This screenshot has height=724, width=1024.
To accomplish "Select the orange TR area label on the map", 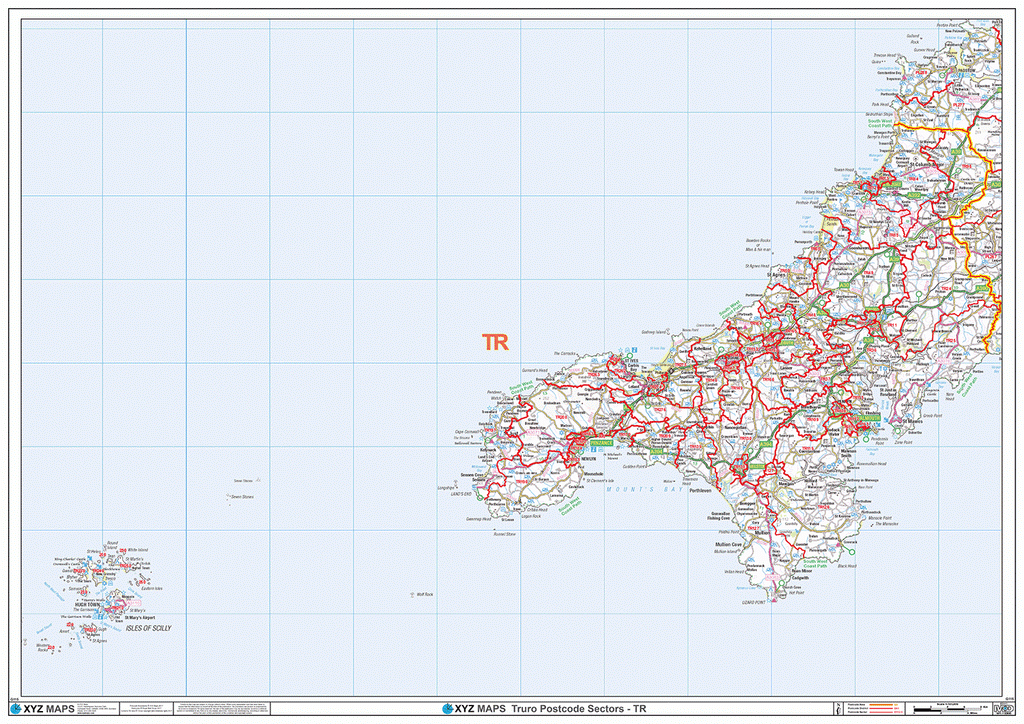I will (x=495, y=341).
